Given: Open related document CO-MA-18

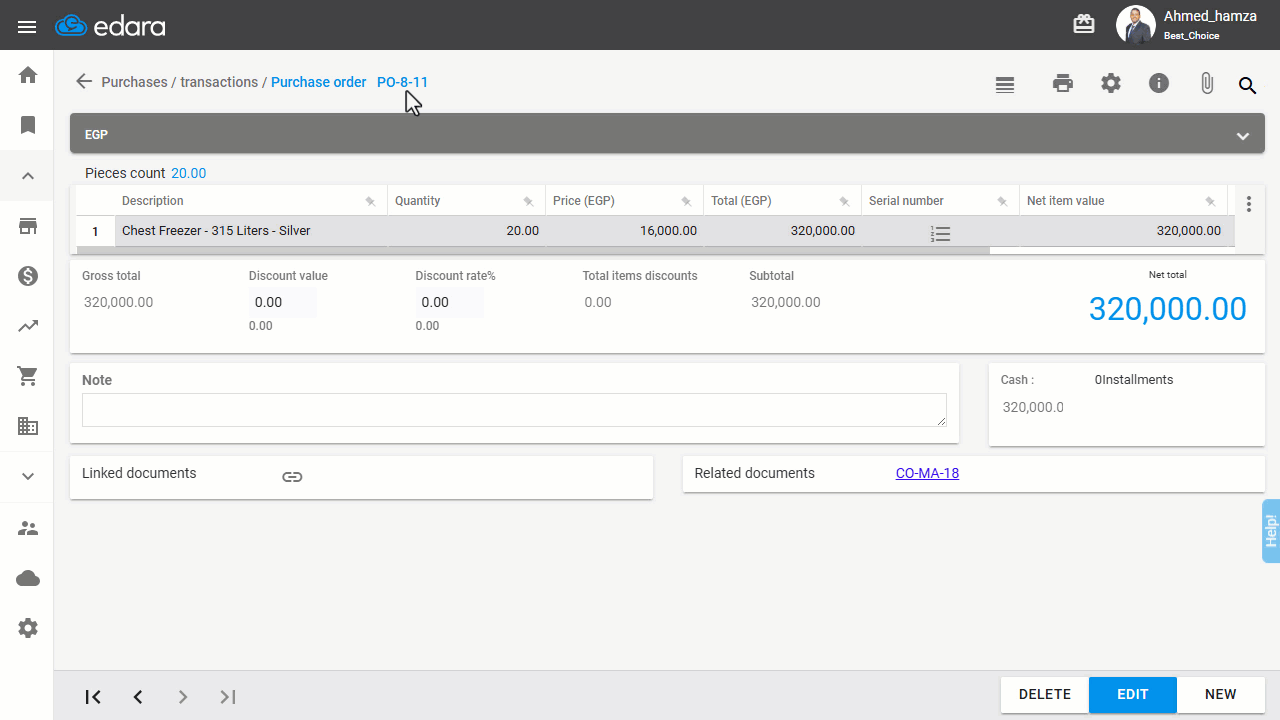Looking at the screenshot, I should click(x=927, y=473).
